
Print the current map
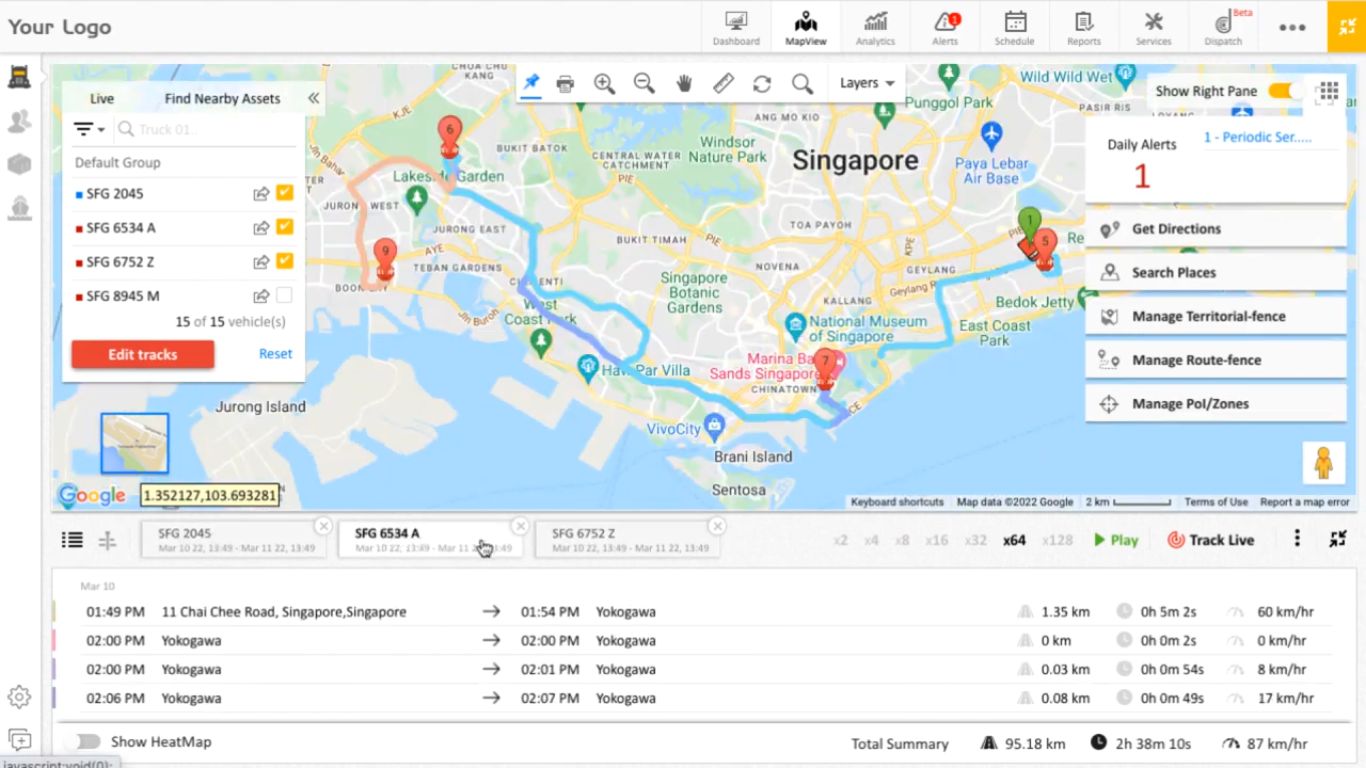pos(565,84)
